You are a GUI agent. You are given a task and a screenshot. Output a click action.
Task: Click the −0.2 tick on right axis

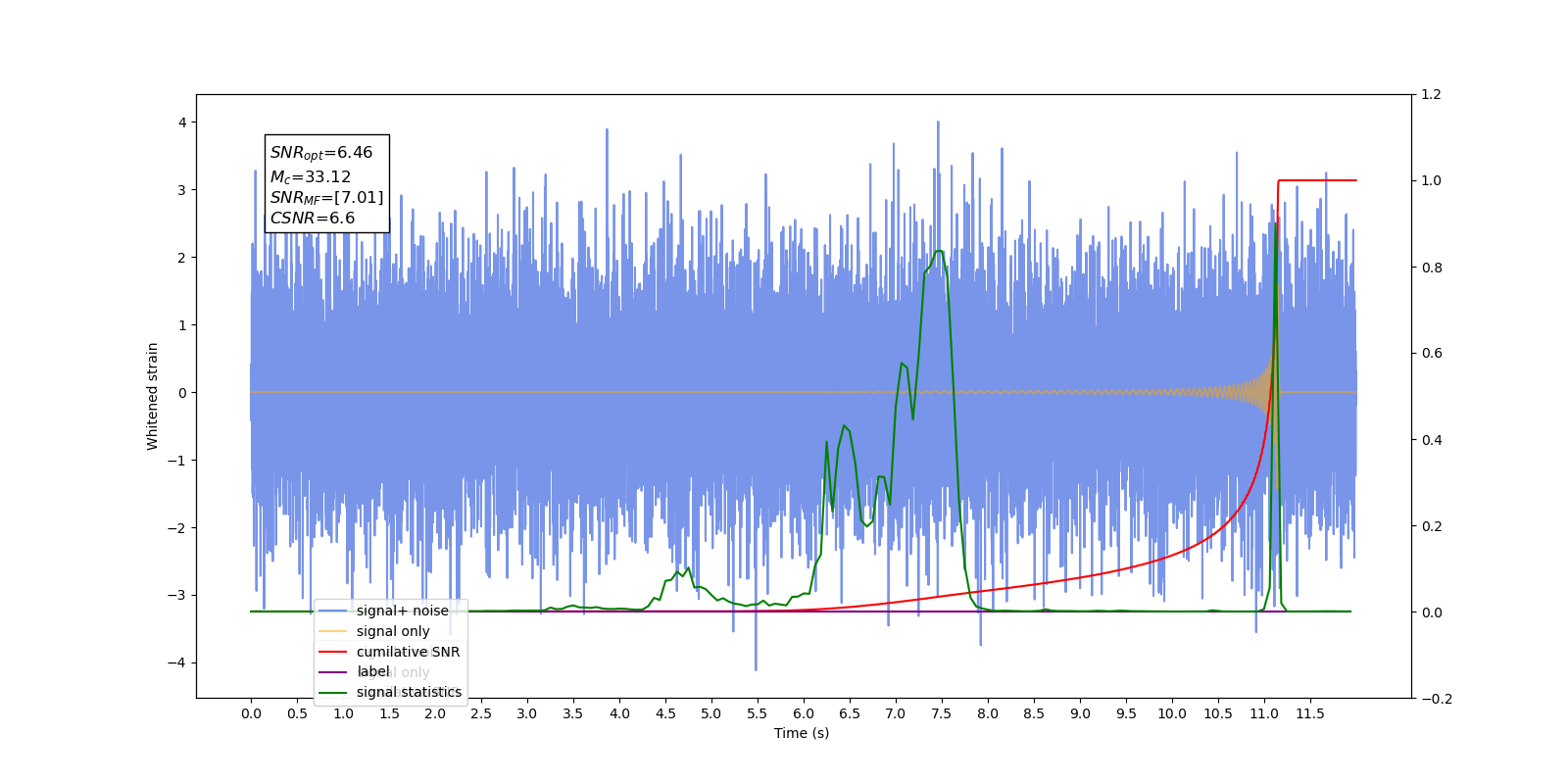tap(1437, 699)
